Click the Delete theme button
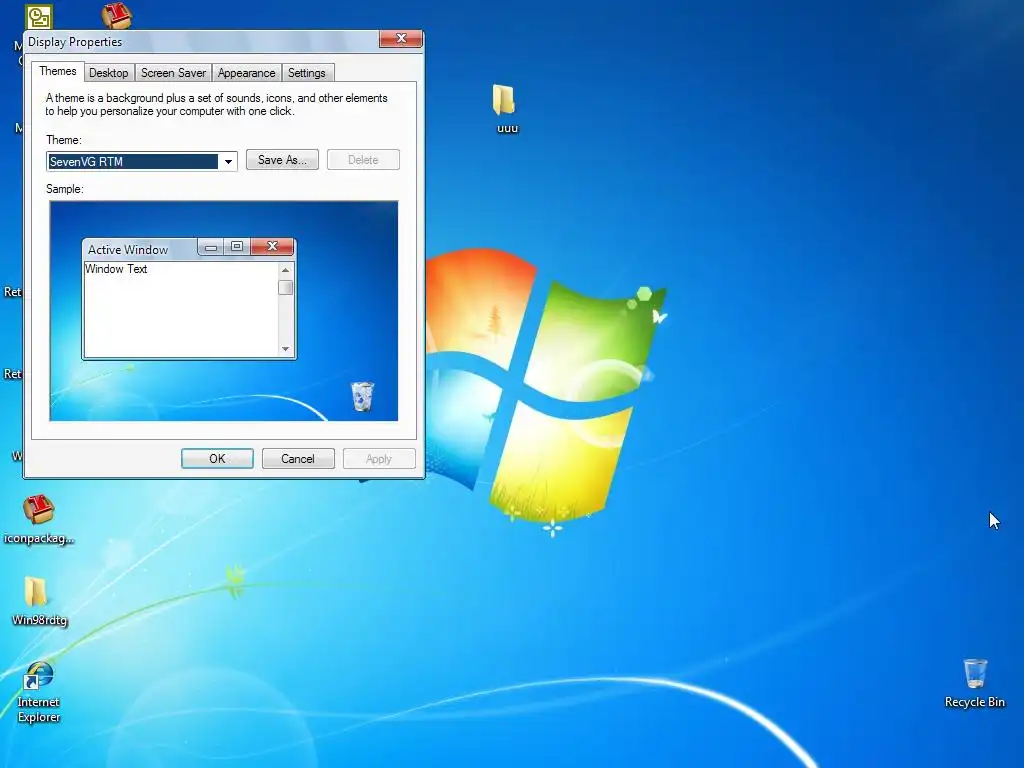This screenshot has height=768, width=1024. click(363, 160)
